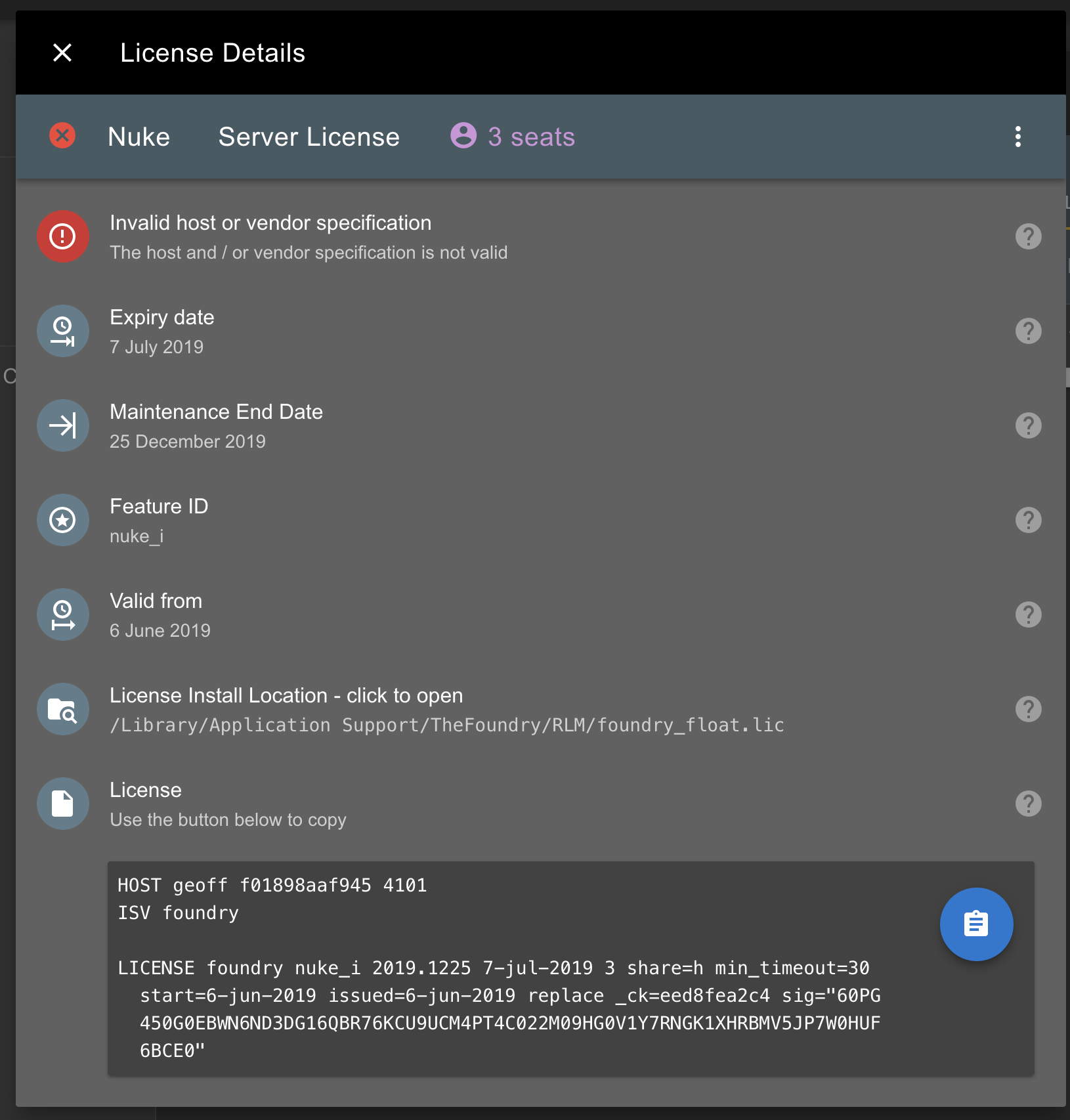Click the Feature ID label
This screenshot has height=1120, width=1070.
(159, 506)
